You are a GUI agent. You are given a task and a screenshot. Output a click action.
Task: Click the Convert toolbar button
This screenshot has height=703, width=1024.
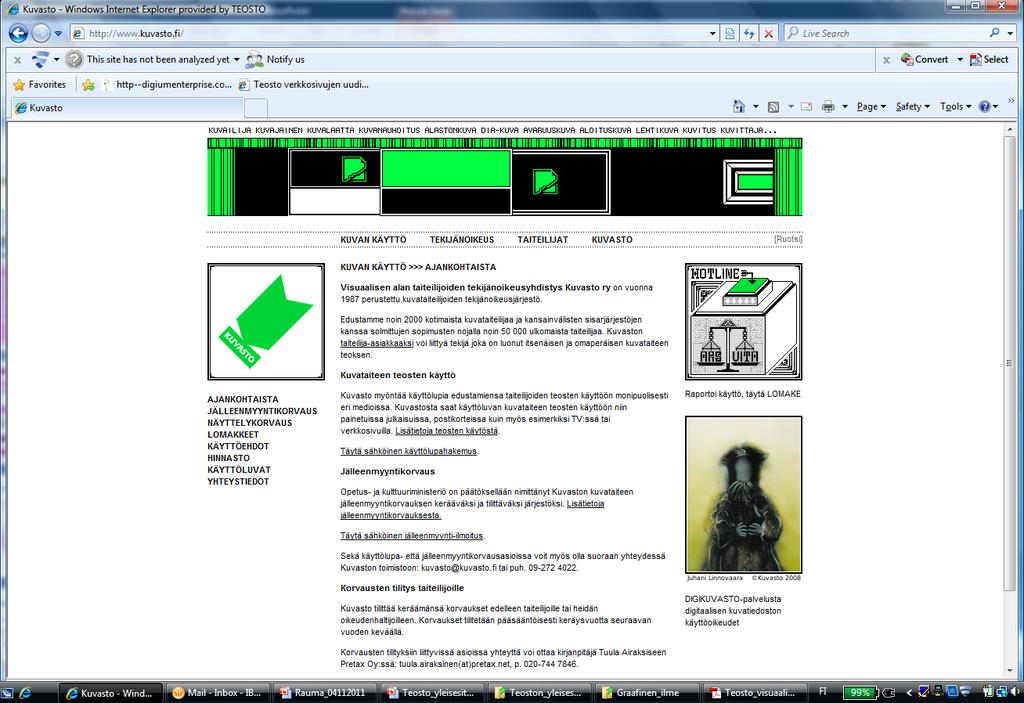pos(924,59)
